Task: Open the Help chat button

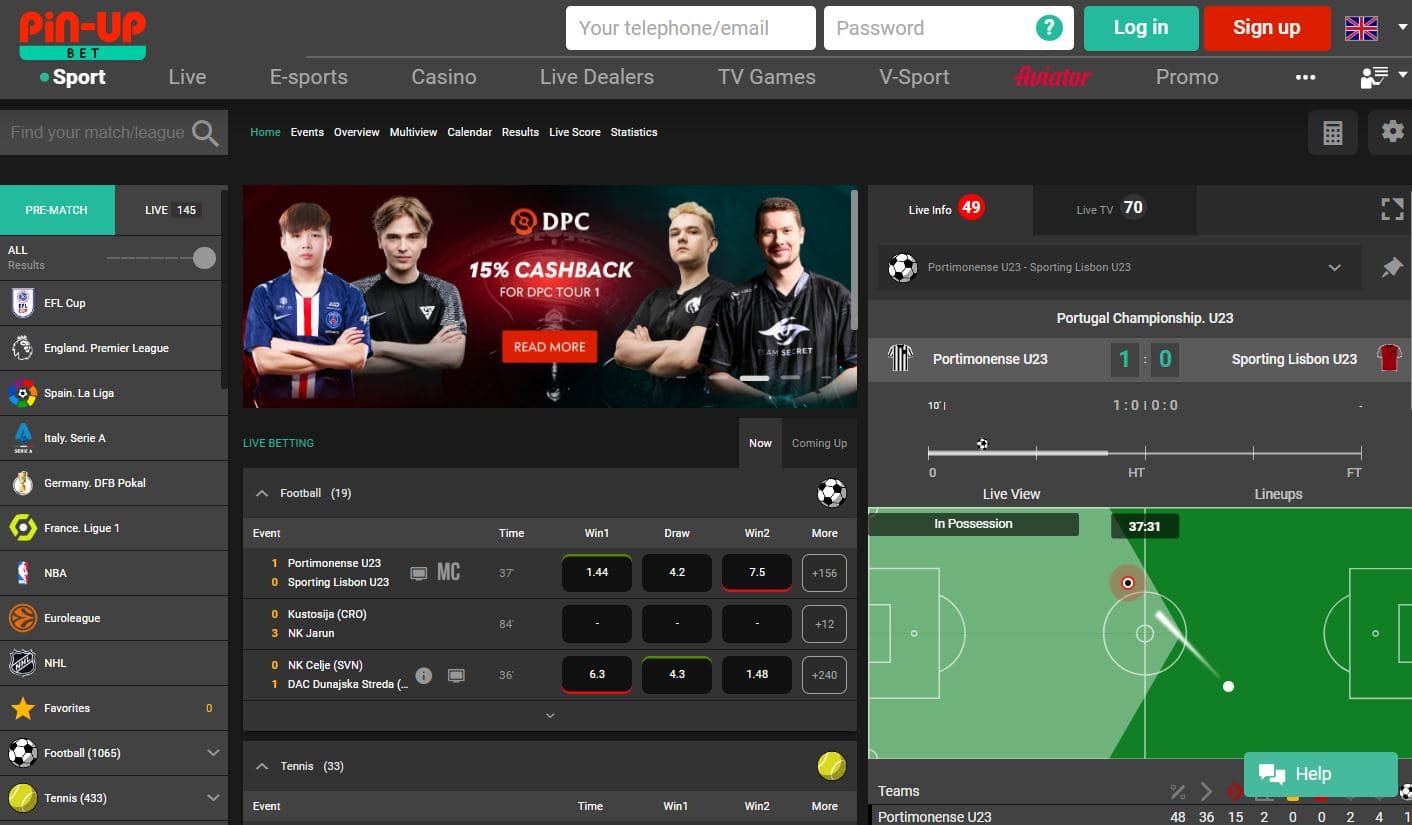Action: (x=1320, y=774)
